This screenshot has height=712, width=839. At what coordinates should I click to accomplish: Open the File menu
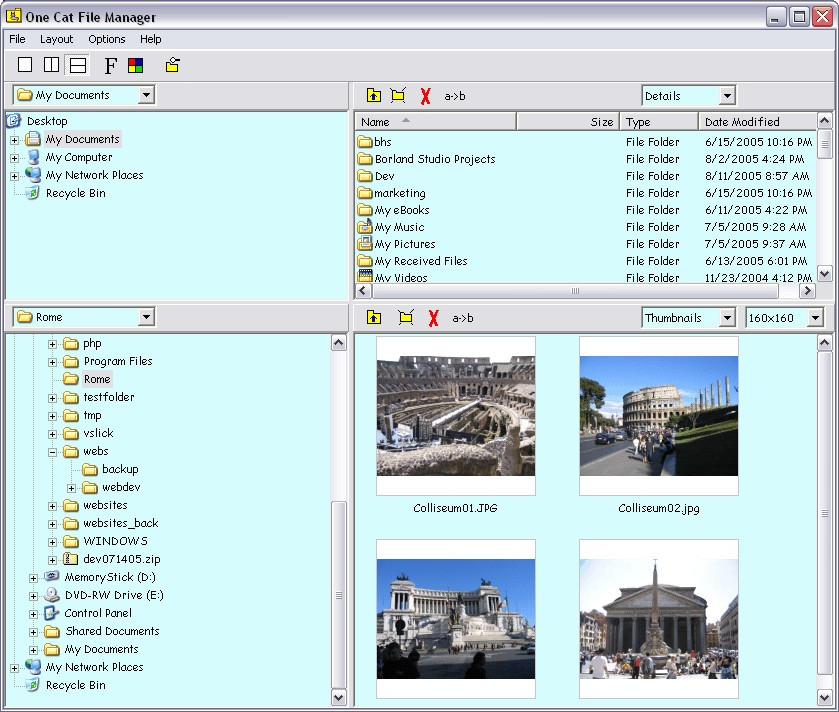coord(17,39)
